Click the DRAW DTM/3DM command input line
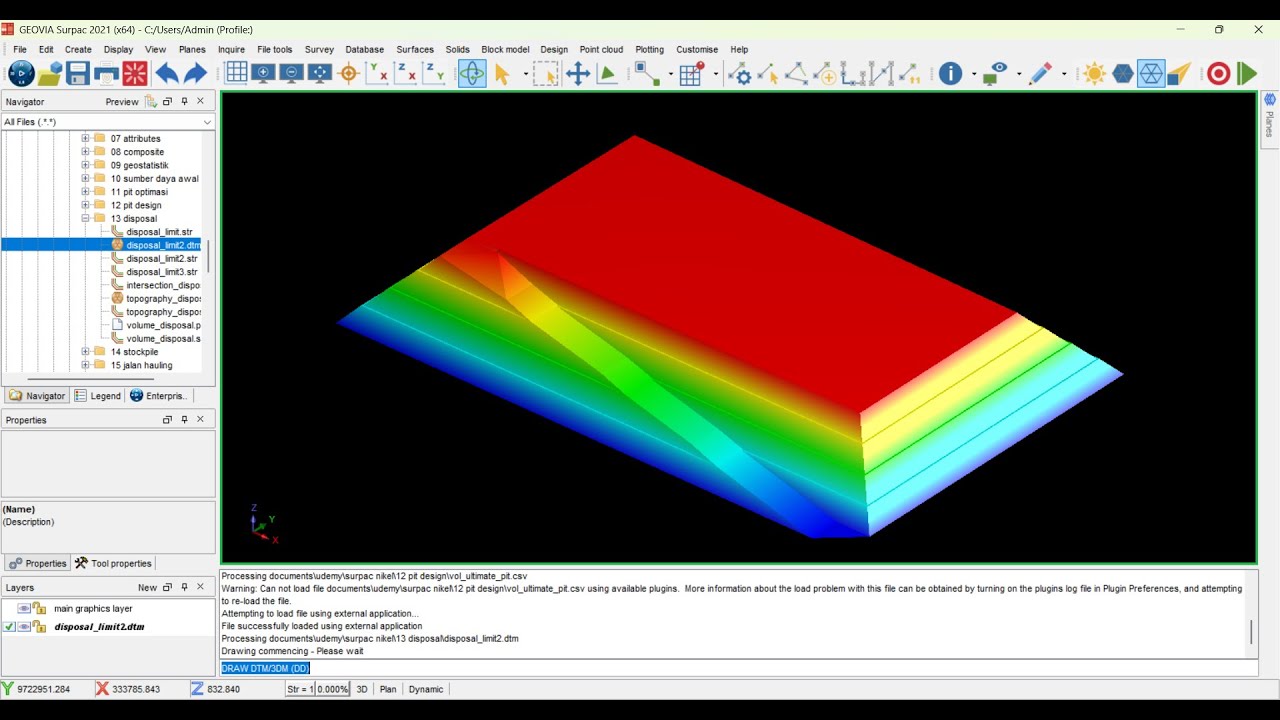1280x720 pixels. coord(738,668)
